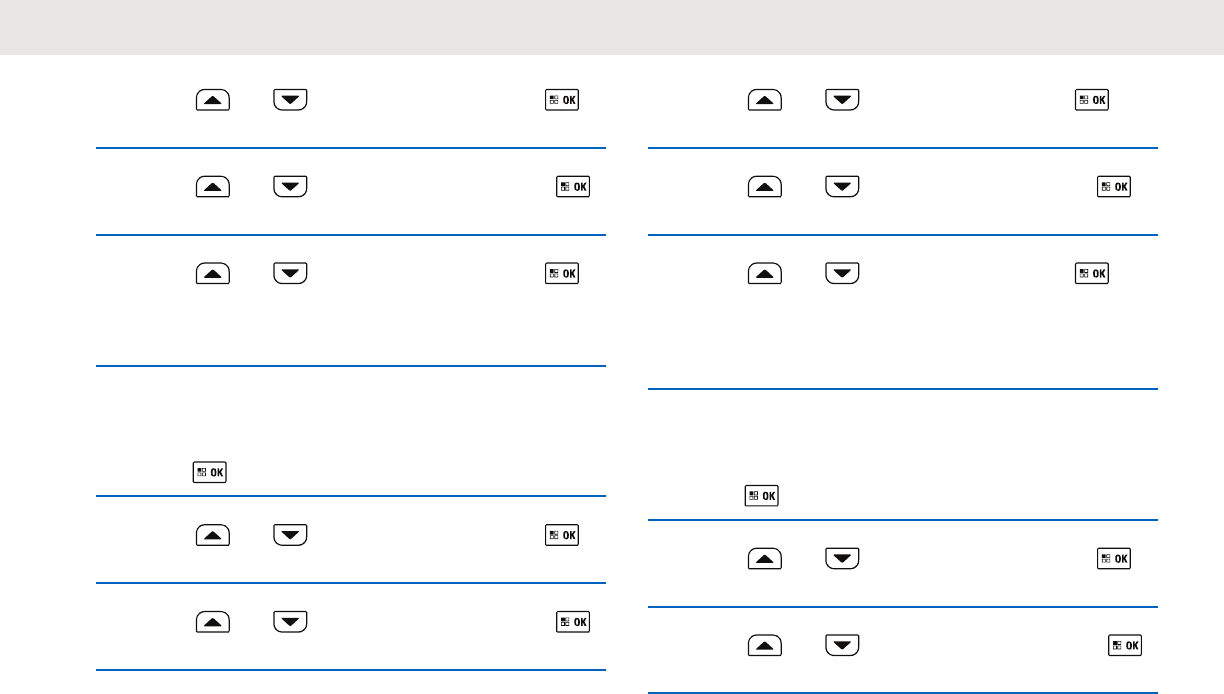This screenshot has width=1224, height=694.
Task: Click up arrow in left column's top row
Action: pyautogui.click(x=213, y=100)
